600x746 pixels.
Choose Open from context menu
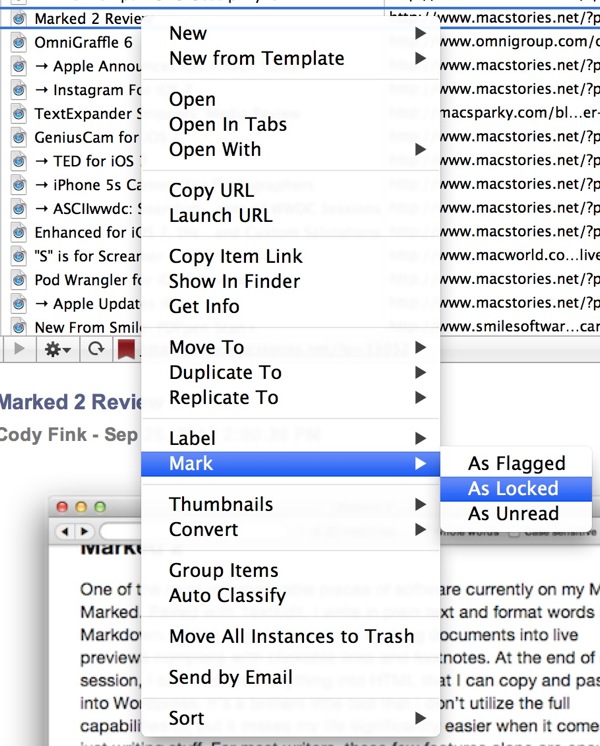click(290, 99)
